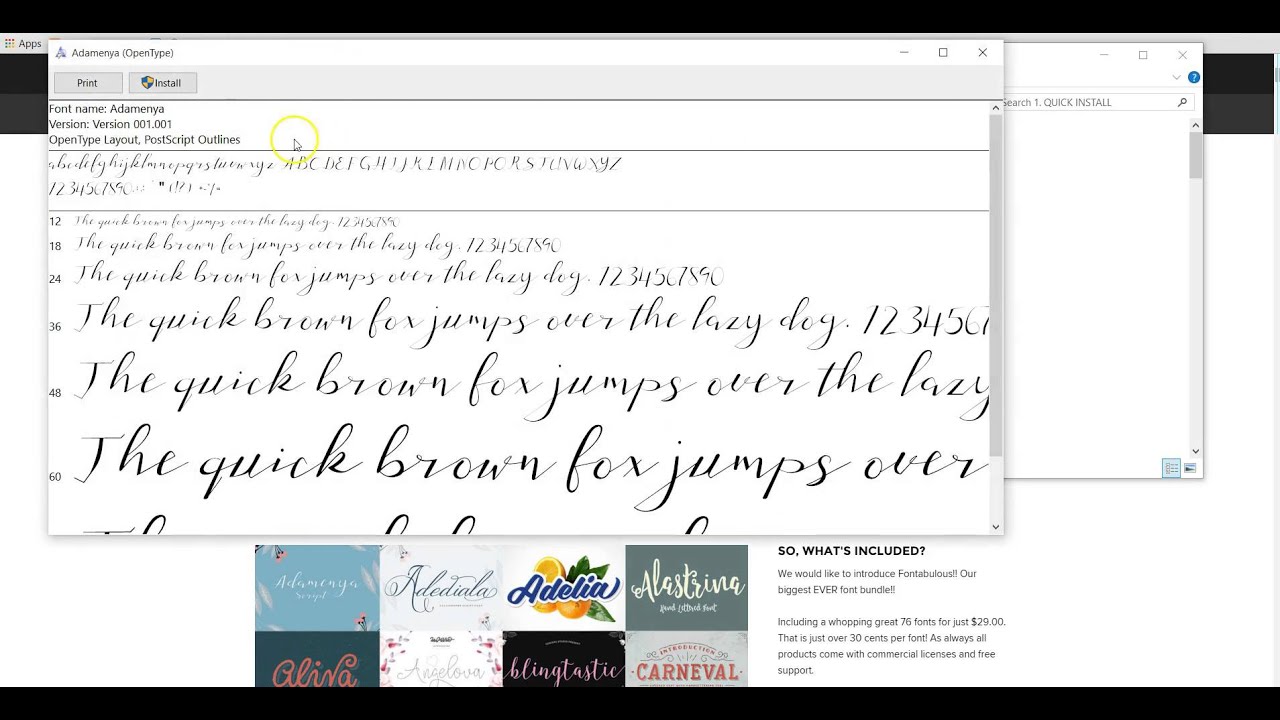The width and height of the screenshot is (1280, 720).
Task: Click the 'Font name: Adamenya' text
Action: (107, 109)
